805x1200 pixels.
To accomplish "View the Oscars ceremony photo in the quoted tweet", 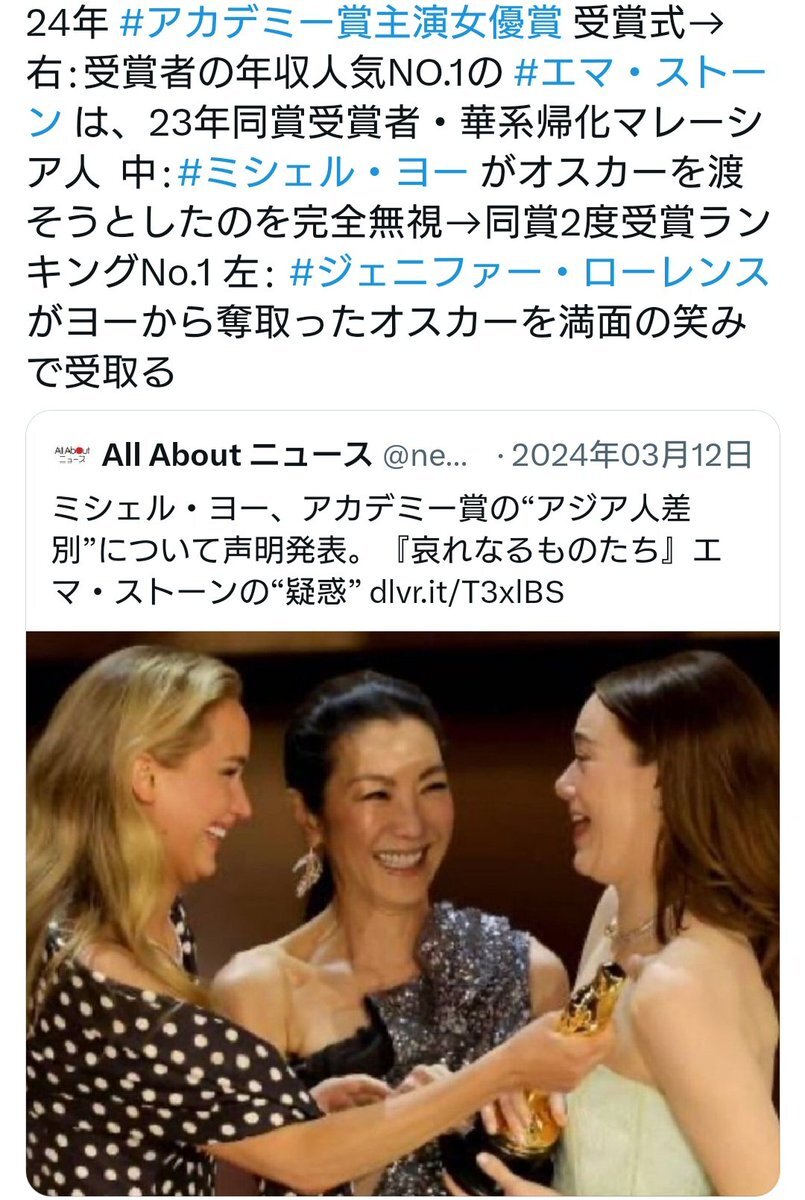I will [x=402, y=913].
